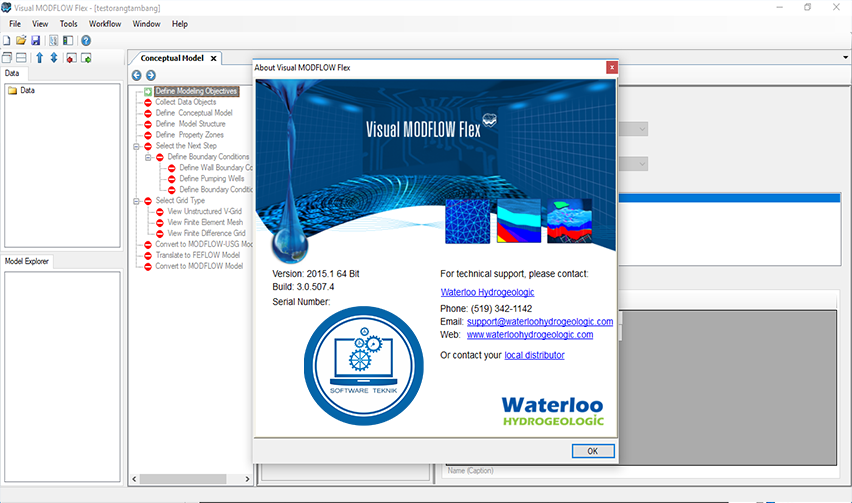Select Define Modeling Objectives step
Viewport: 852px width, 503px height.
pos(197,91)
